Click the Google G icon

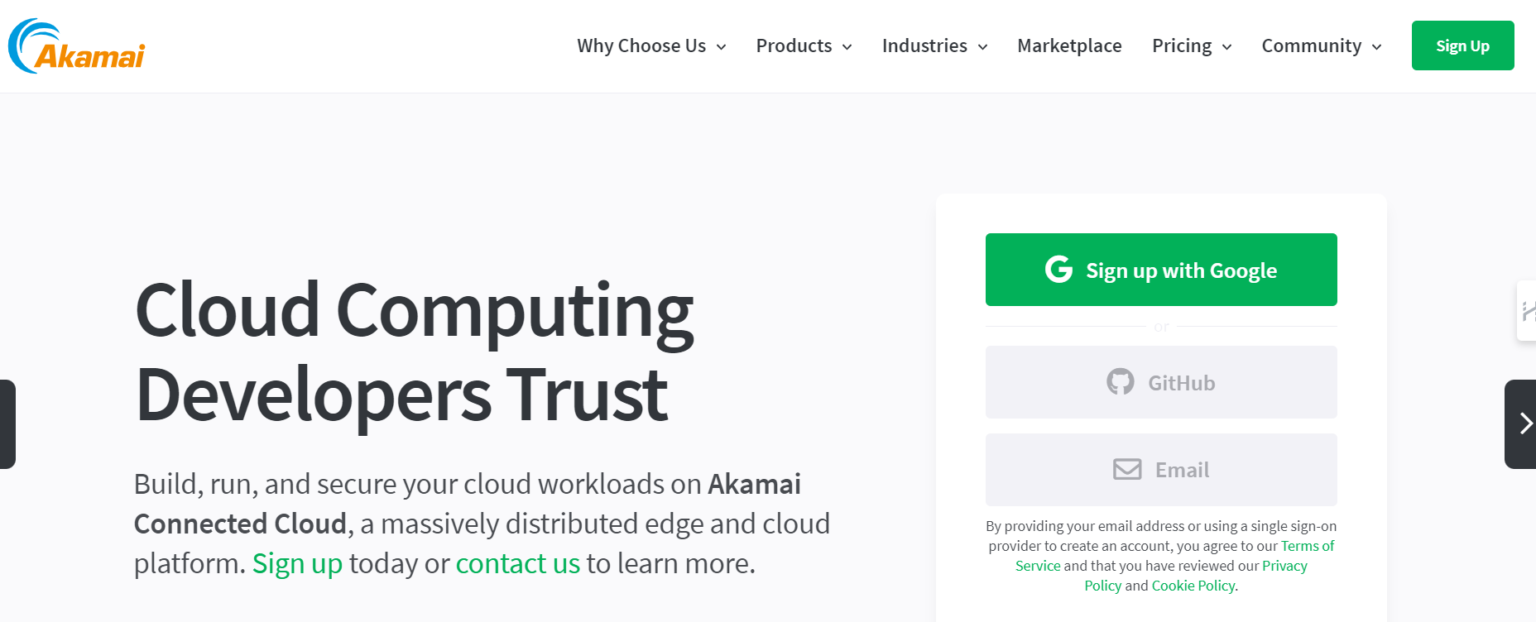pos(1058,269)
